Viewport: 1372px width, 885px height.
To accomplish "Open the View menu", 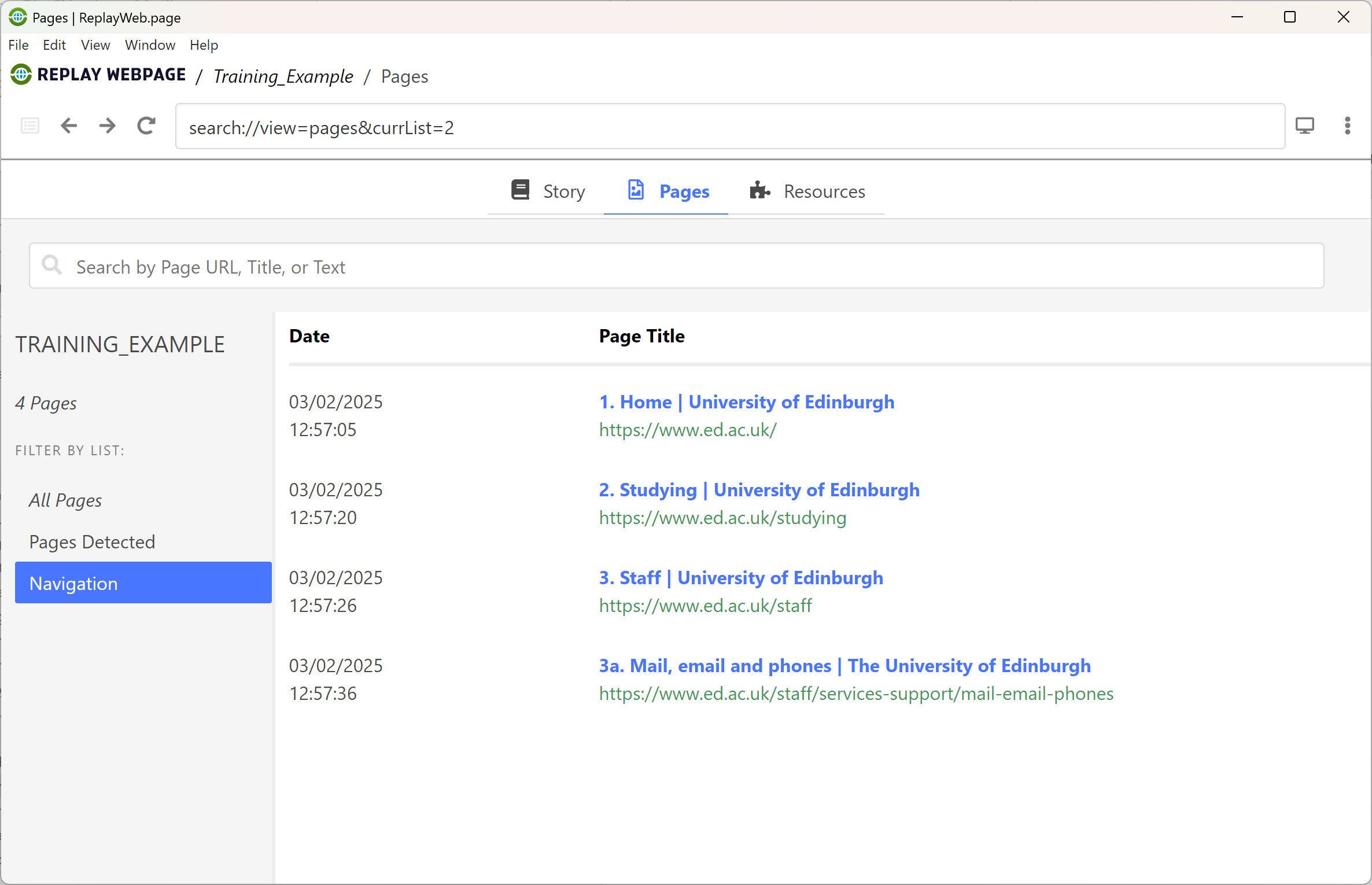I will 95,45.
